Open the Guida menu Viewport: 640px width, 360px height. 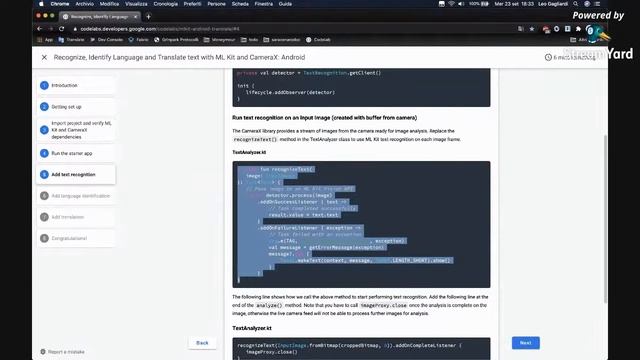[x=285, y=4]
